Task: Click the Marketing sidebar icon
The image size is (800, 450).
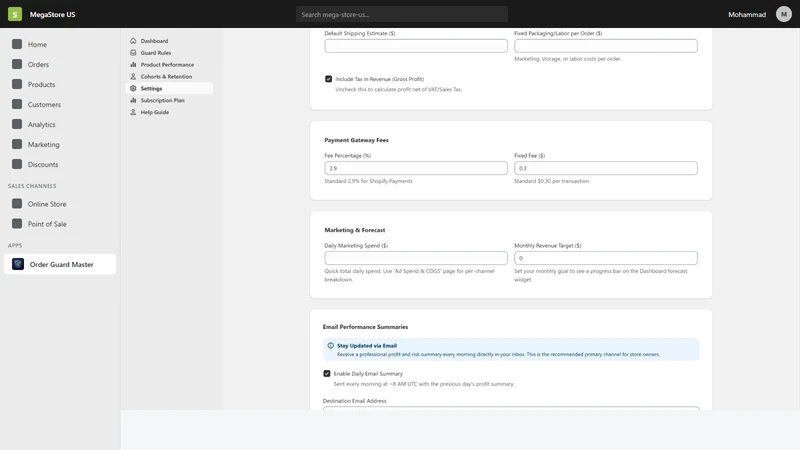Action: click(17, 144)
